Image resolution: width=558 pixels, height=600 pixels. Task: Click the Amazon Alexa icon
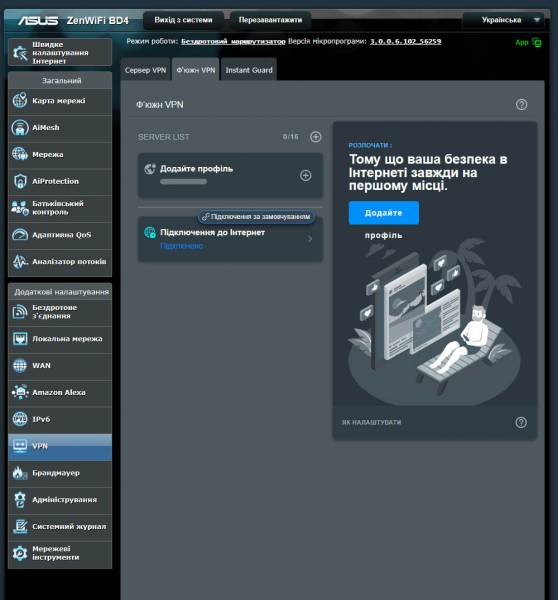[20, 392]
